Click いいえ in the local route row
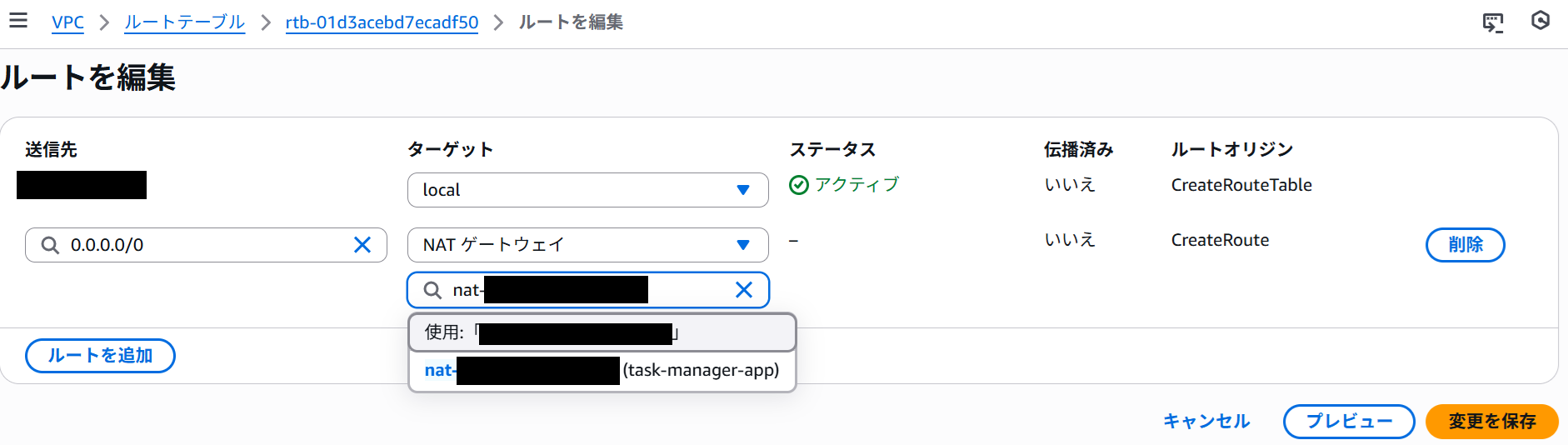The width and height of the screenshot is (1568, 445). [1070, 184]
